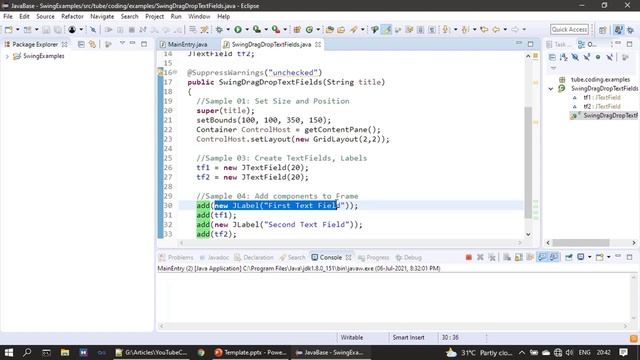Switch to SwingDragDropTextFields.java editor tab
This screenshot has width=640, height=360.
click(271, 44)
